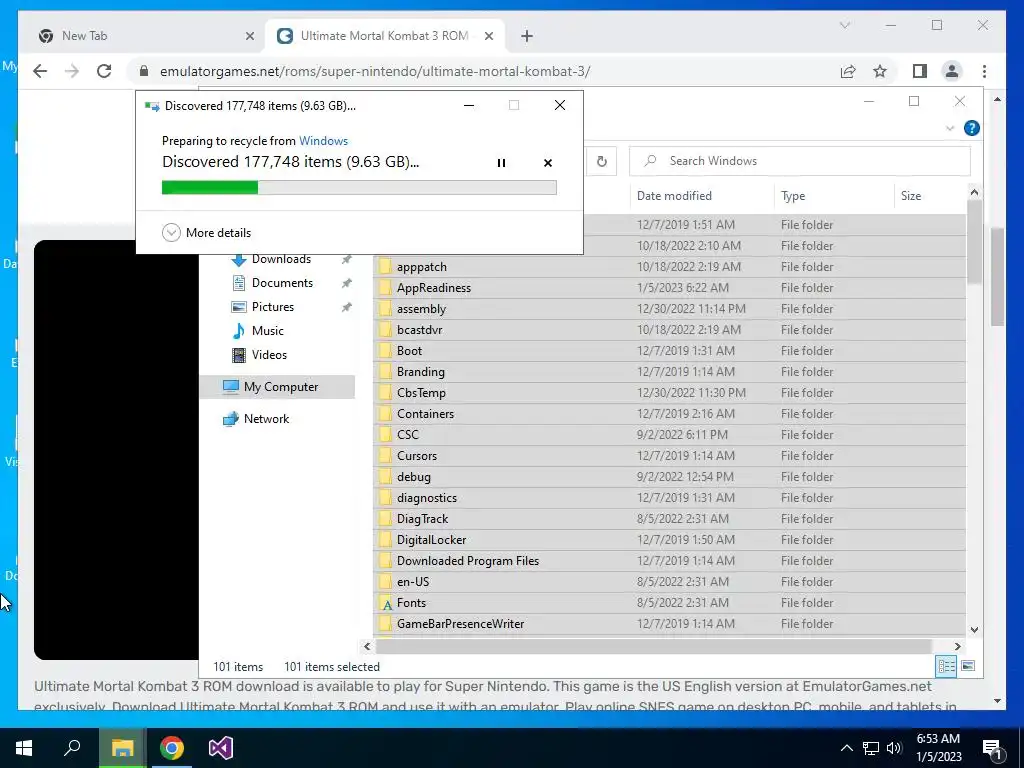
Task: Sort by Type column
Action: point(834,195)
